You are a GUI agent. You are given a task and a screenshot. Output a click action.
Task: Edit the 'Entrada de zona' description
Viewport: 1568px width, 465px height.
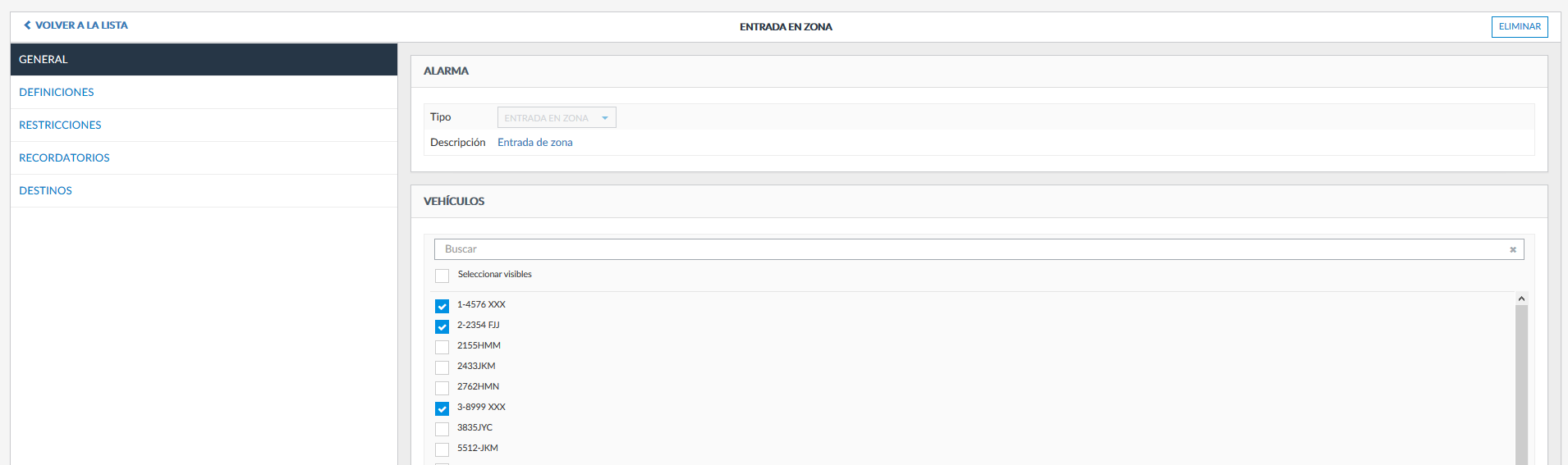(x=535, y=143)
